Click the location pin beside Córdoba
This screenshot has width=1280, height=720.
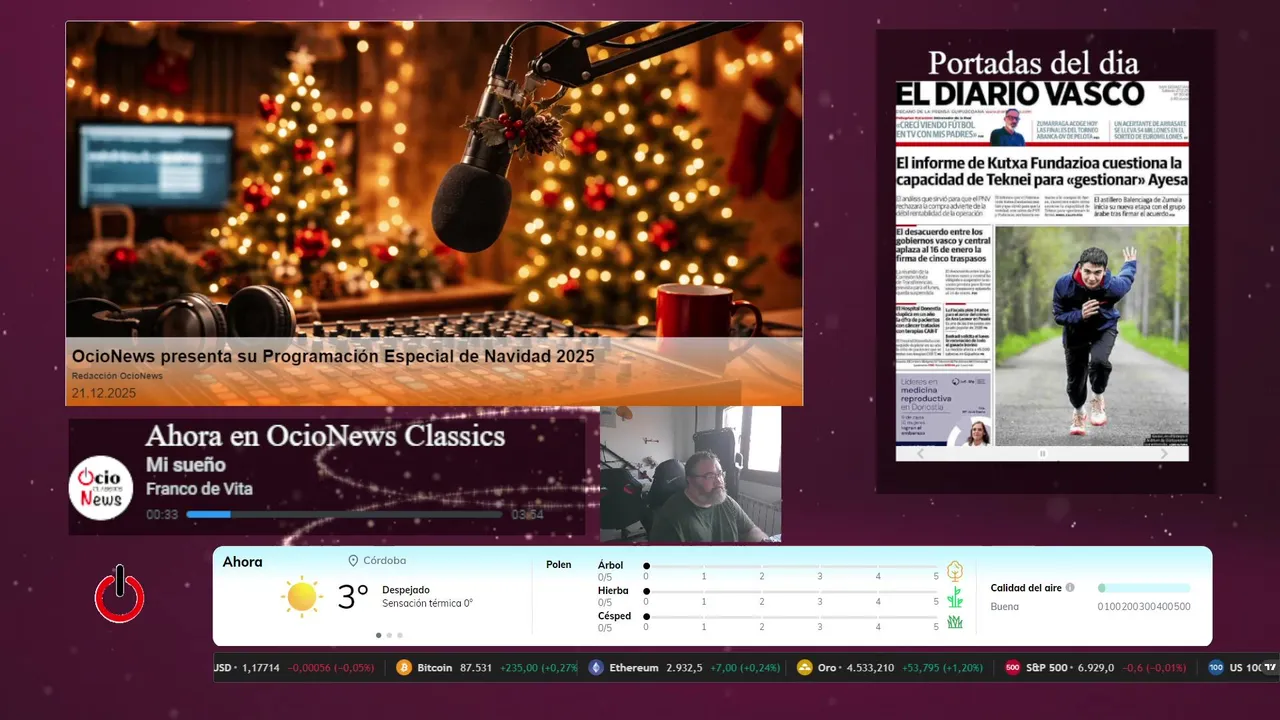(x=353, y=561)
